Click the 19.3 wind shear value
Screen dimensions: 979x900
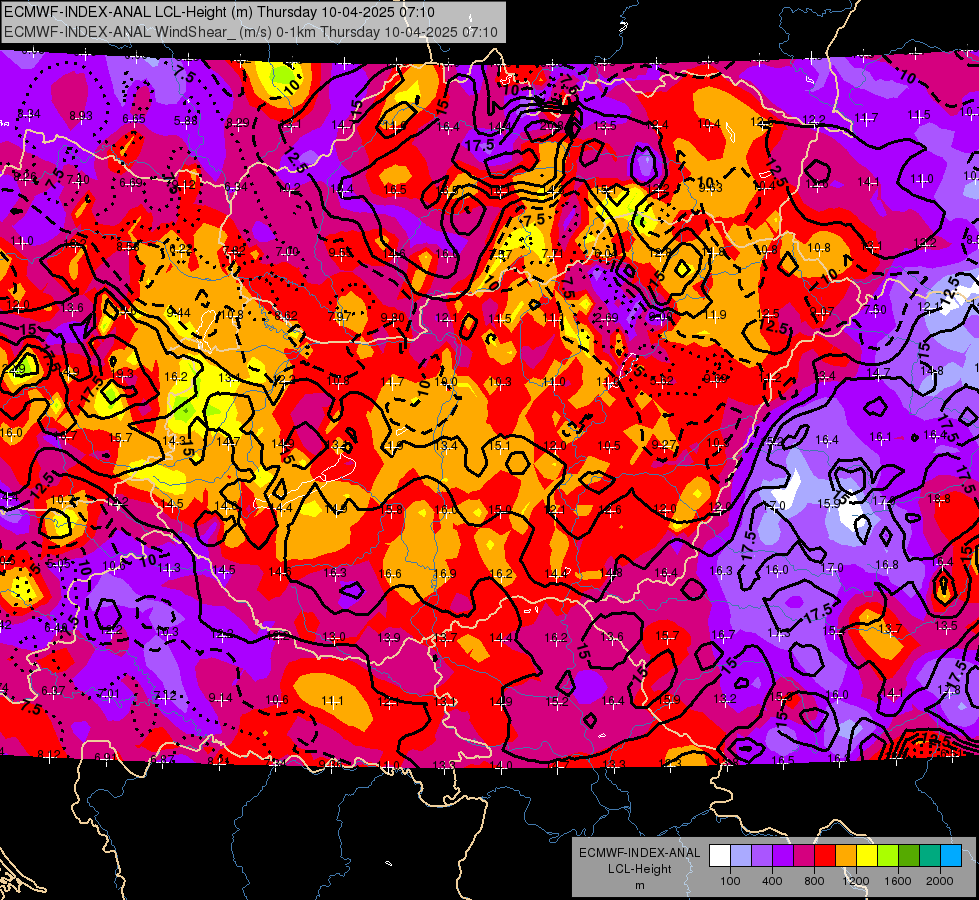[122, 373]
